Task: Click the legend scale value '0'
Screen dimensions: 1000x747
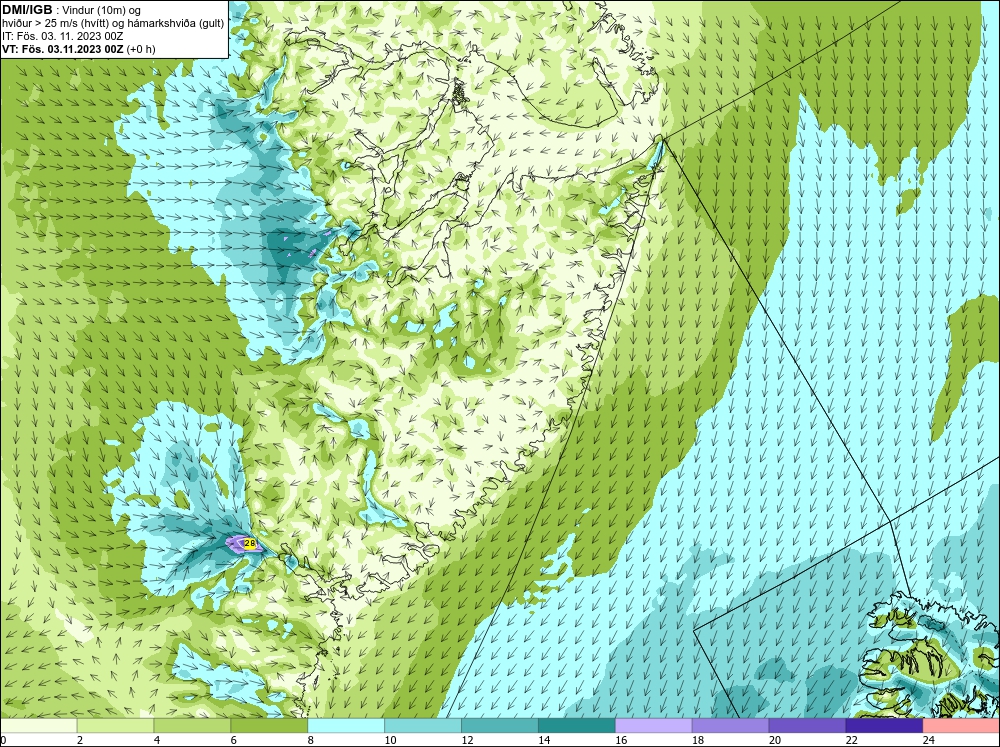Action: click(x=3, y=740)
